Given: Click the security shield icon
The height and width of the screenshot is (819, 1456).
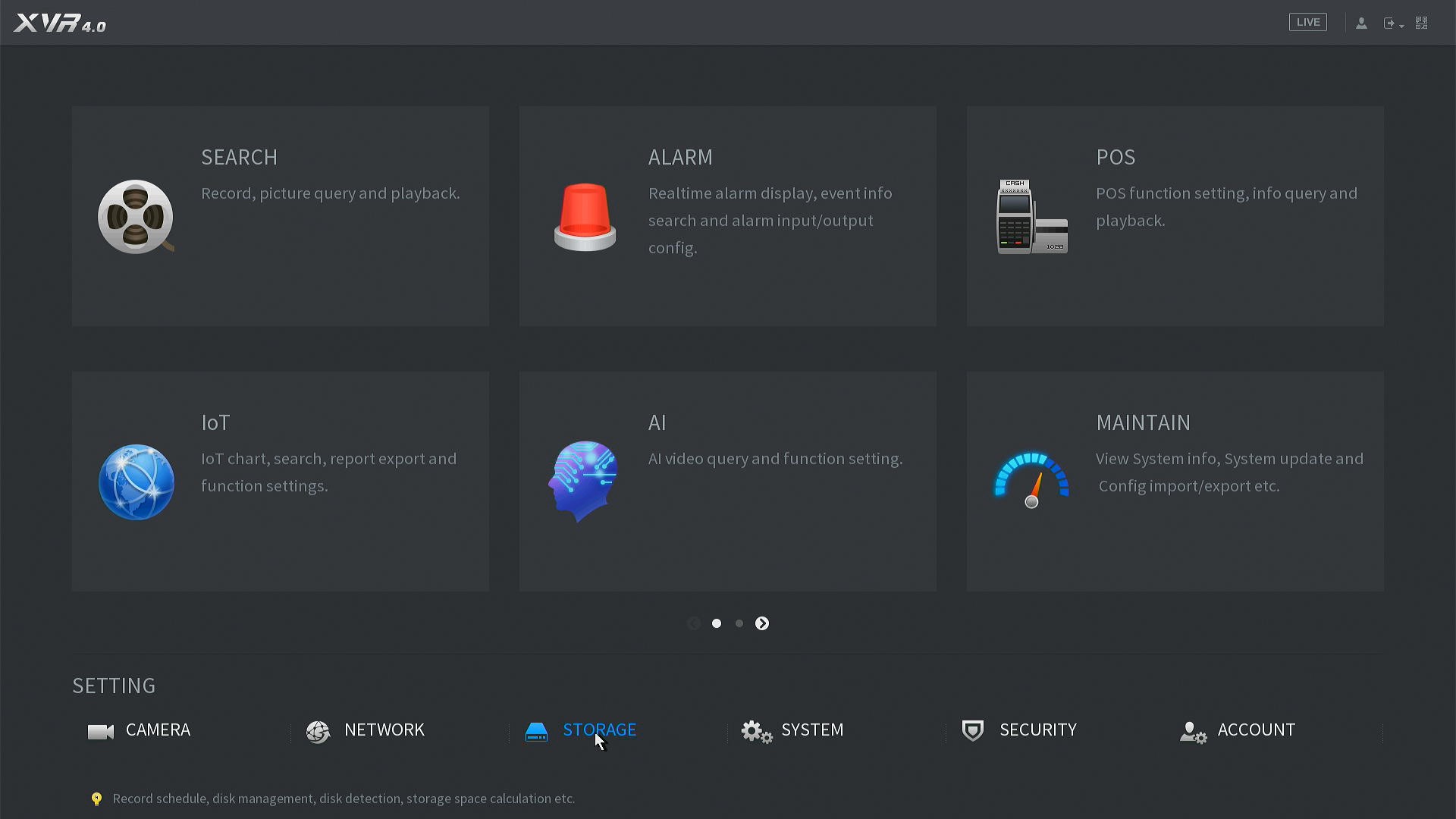Looking at the screenshot, I should (973, 731).
